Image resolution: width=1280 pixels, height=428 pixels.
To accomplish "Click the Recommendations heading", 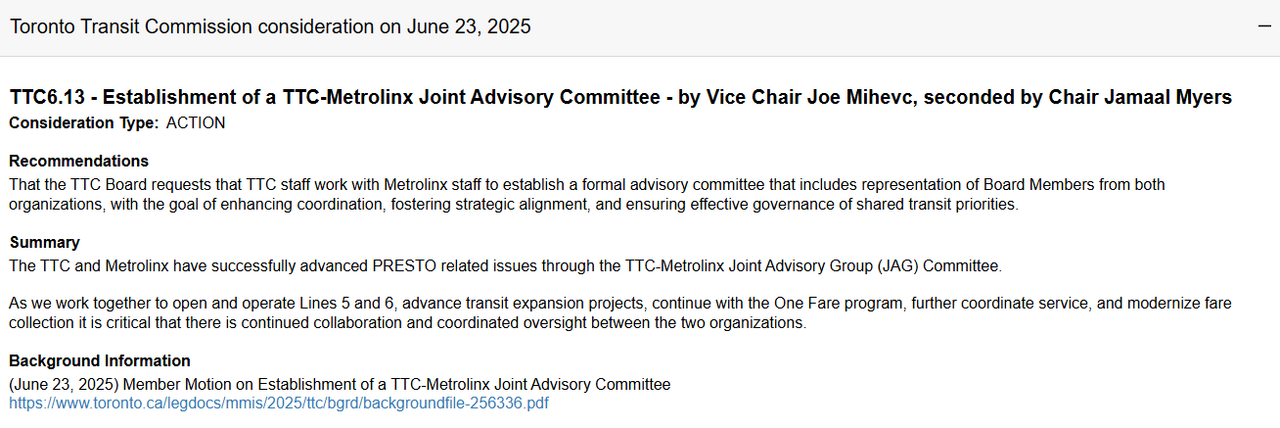I will click(x=79, y=161).
